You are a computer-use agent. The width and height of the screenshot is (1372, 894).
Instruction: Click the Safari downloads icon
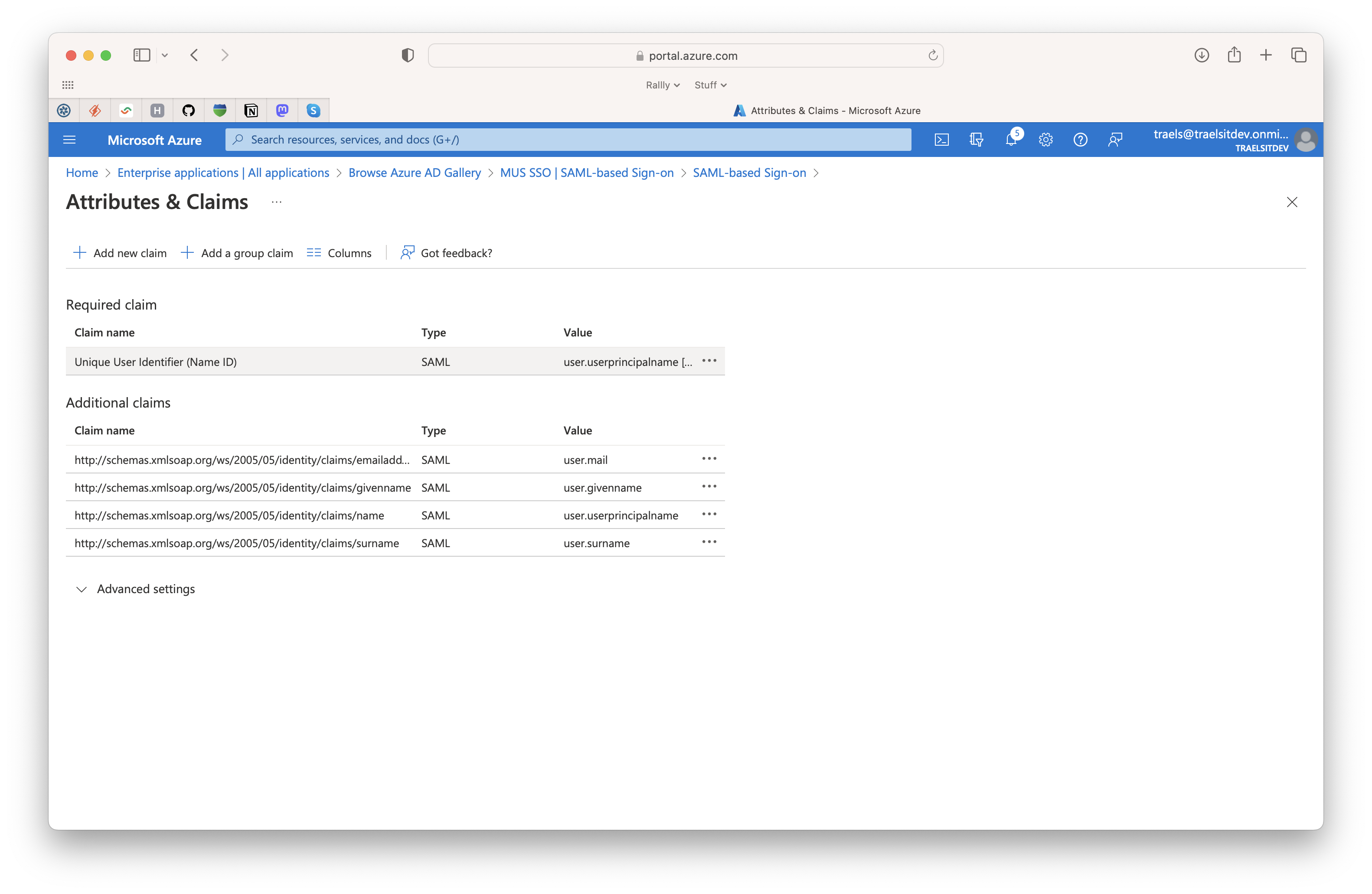(x=1201, y=55)
